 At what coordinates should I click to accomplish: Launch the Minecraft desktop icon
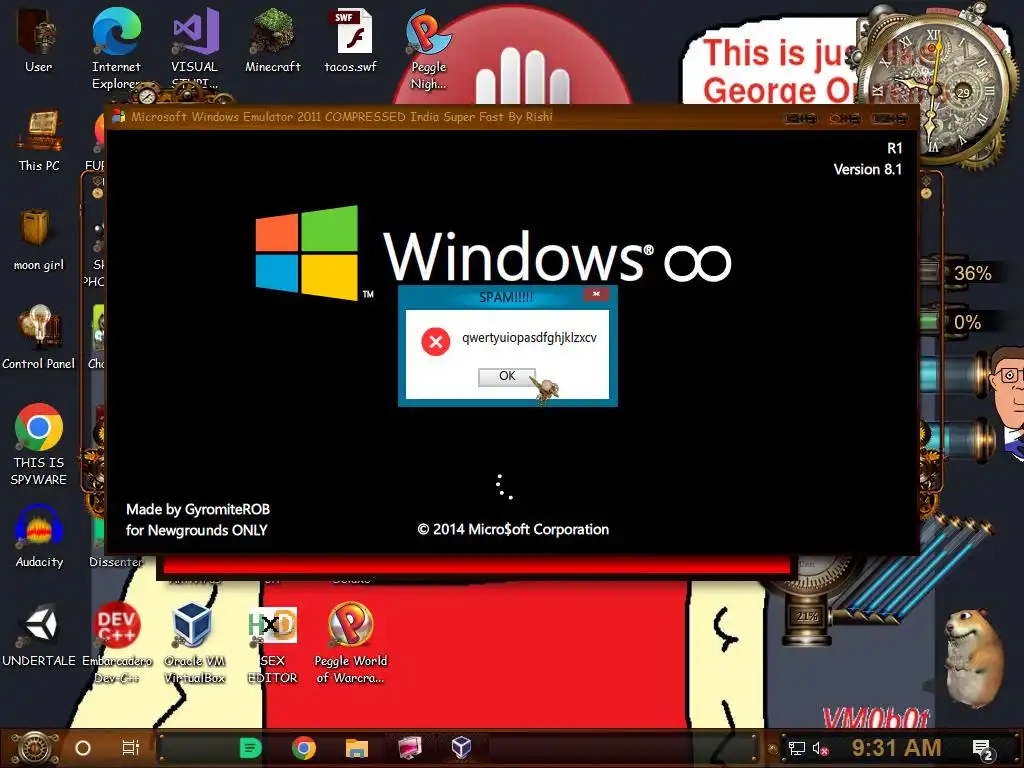point(272,39)
